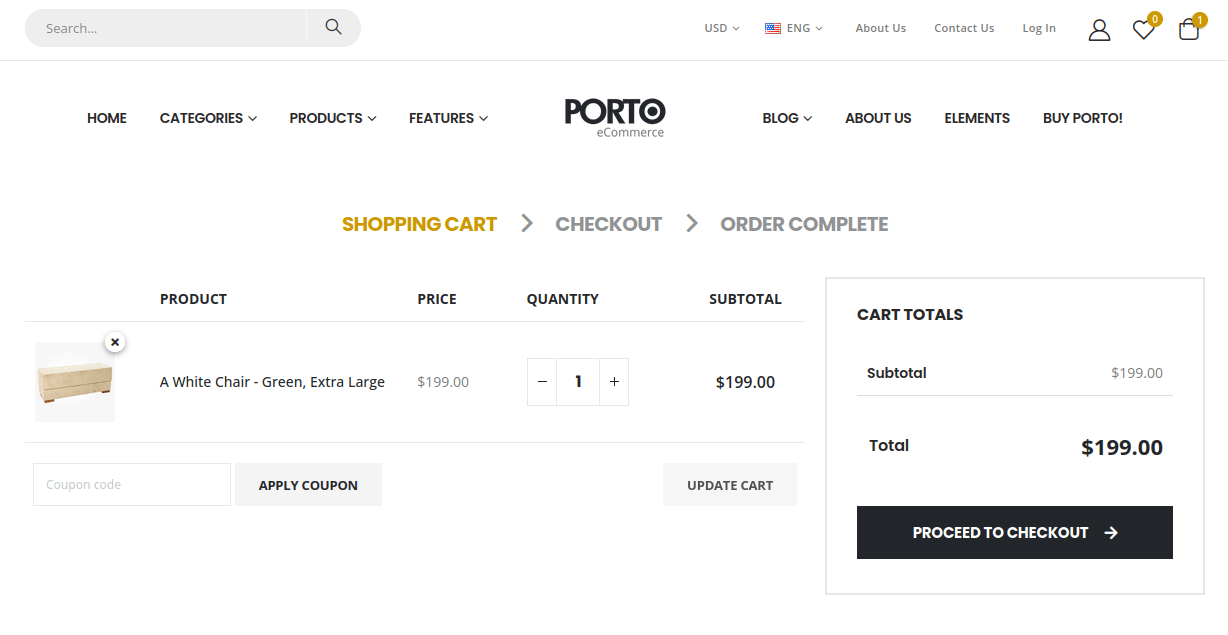Open the Log In link

[x=1038, y=27]
